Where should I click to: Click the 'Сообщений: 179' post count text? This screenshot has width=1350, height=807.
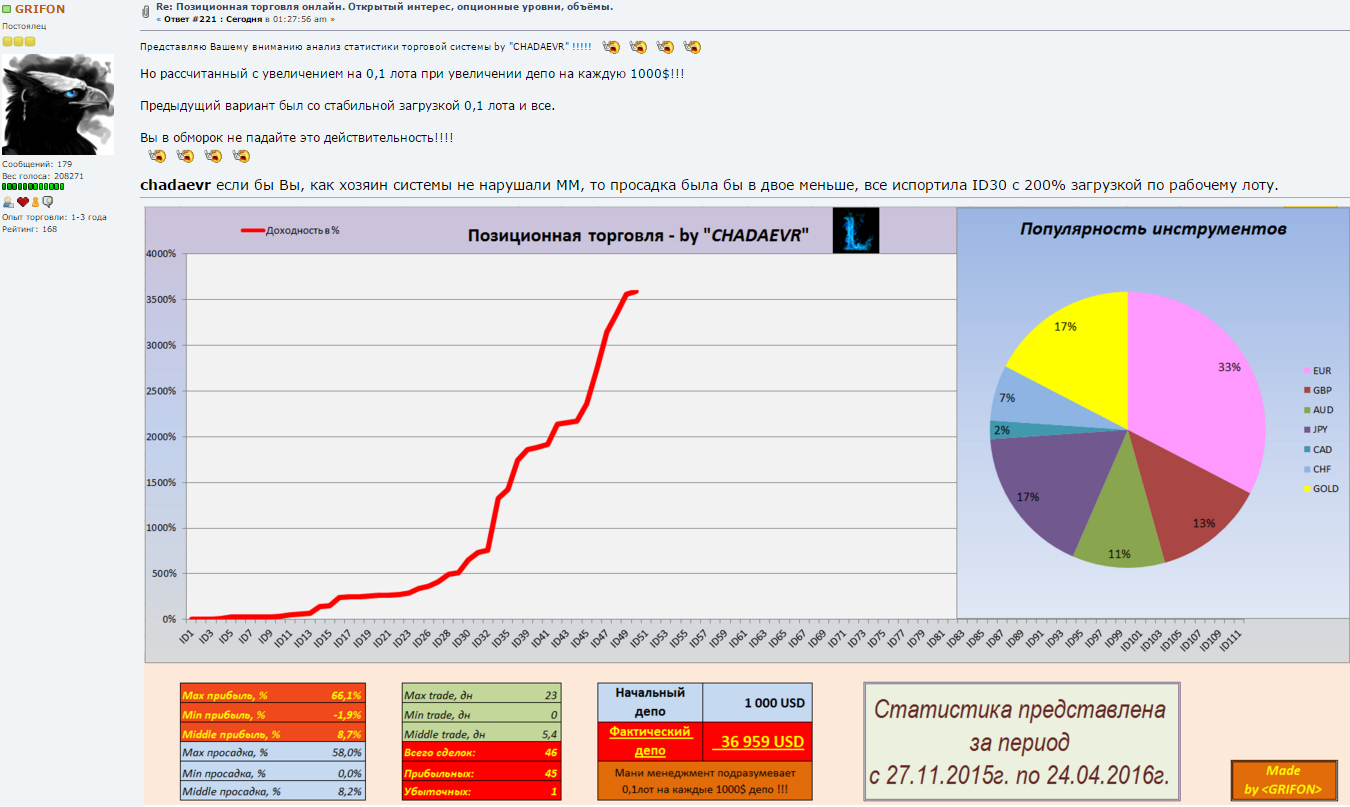(37, 164)
